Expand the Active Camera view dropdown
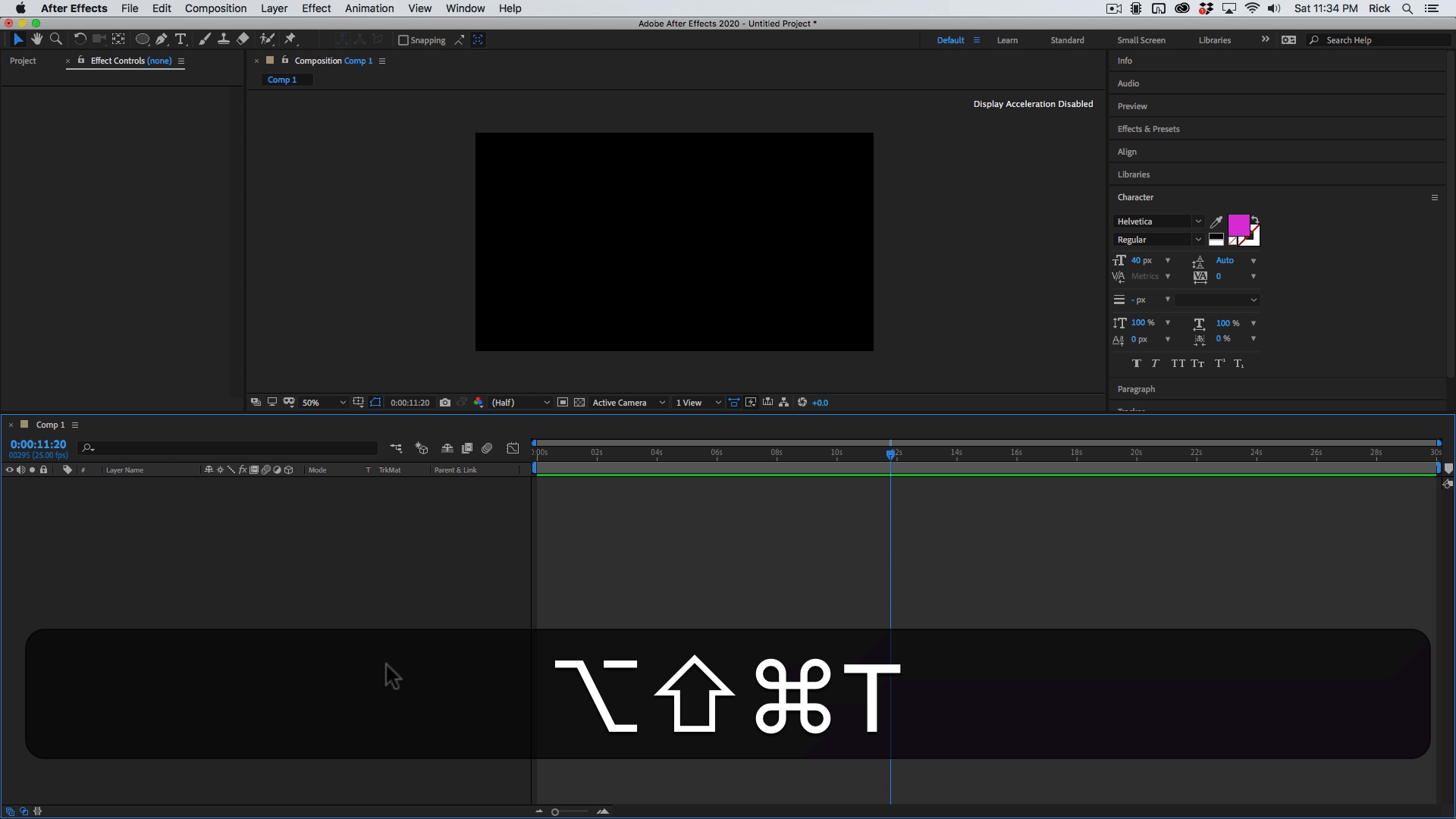The height and width of the screenshot is (819, 1456). (x=628, y=403)
